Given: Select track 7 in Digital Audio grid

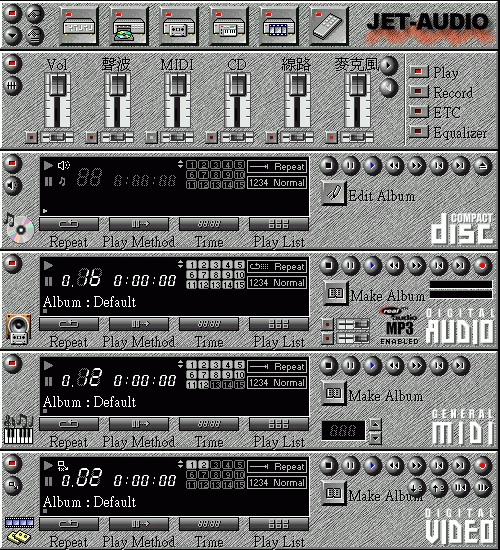Looking at the screenshot, I should tap(204, 275).
